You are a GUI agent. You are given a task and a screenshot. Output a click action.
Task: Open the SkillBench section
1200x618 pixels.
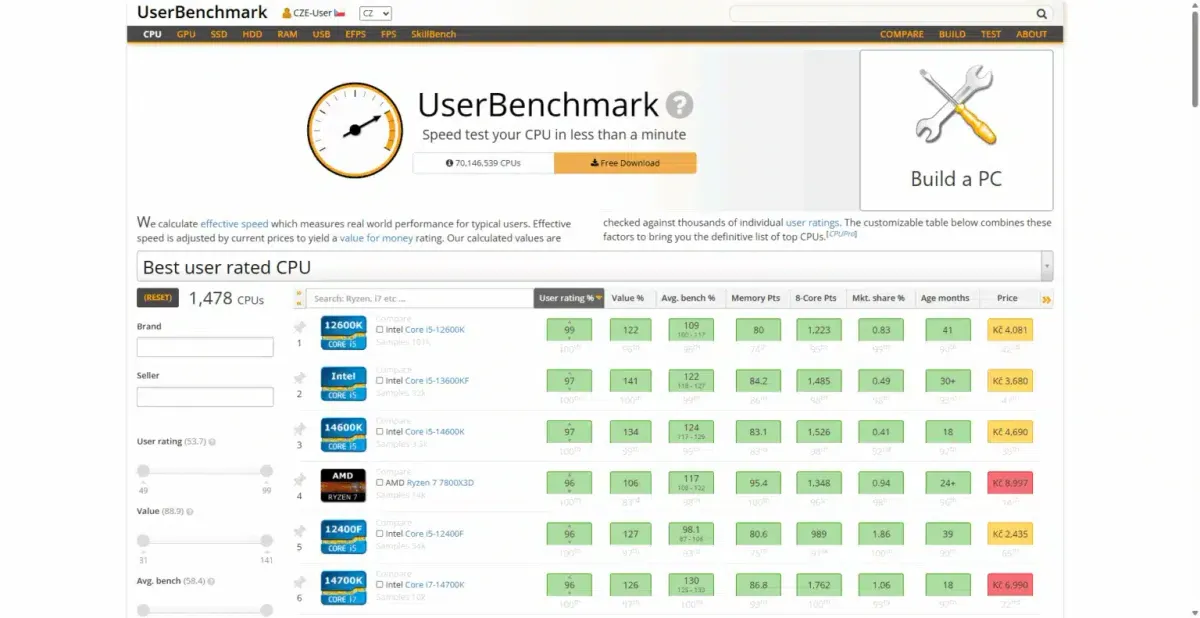(433, 33)
